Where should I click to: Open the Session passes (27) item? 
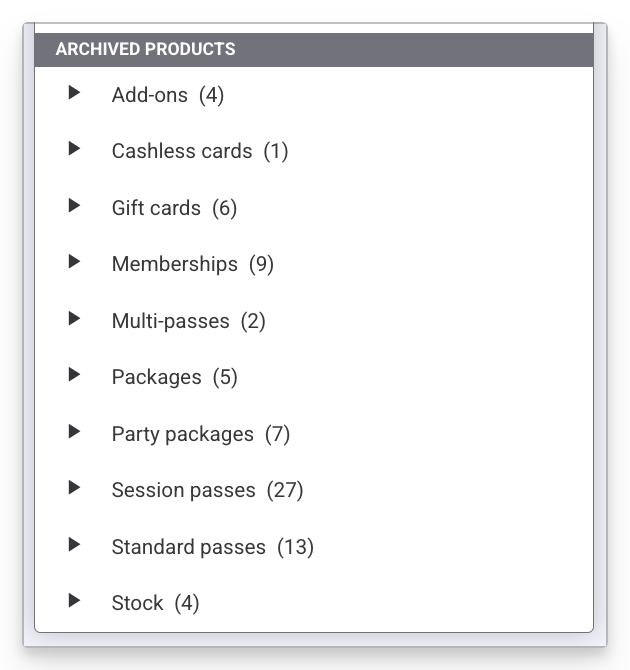[x=208, y=490]
